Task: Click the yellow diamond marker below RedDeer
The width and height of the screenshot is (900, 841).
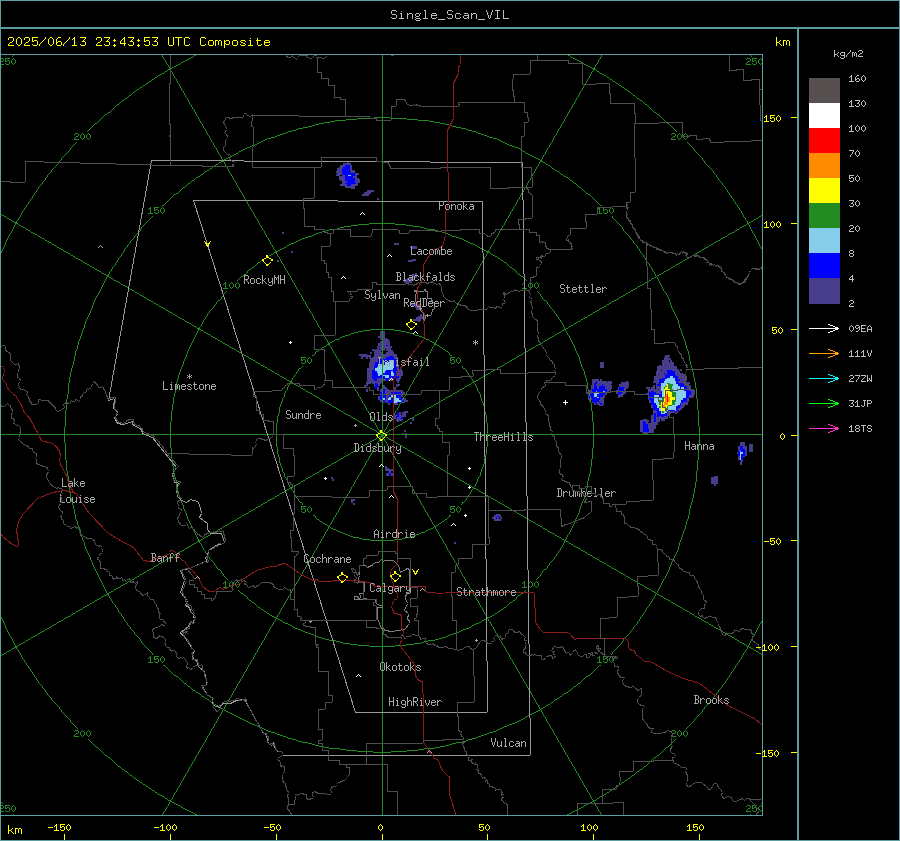Action: [411, 325]
